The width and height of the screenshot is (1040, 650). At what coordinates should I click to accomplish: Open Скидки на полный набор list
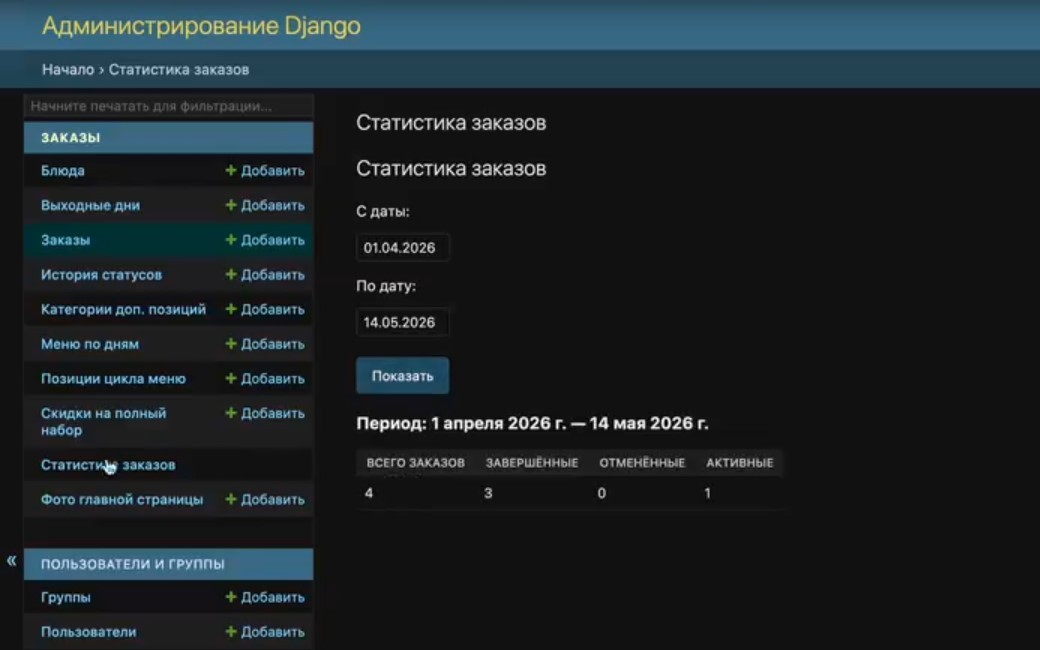103,421
